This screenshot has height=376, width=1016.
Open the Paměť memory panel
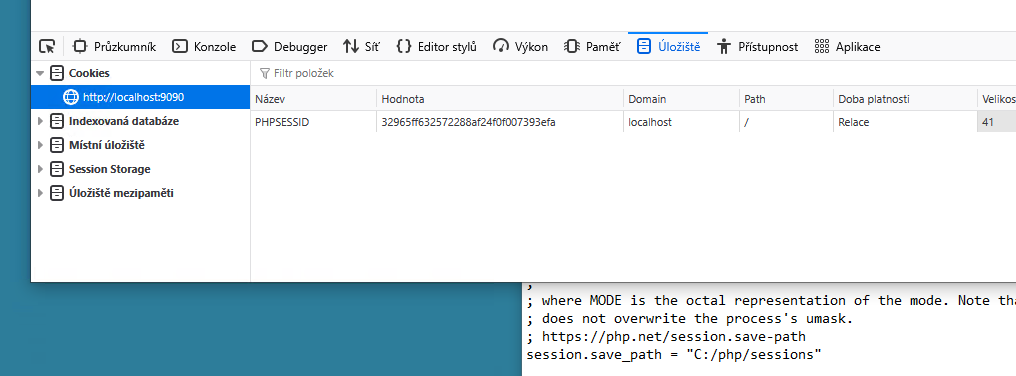click(x=592, y=47)
